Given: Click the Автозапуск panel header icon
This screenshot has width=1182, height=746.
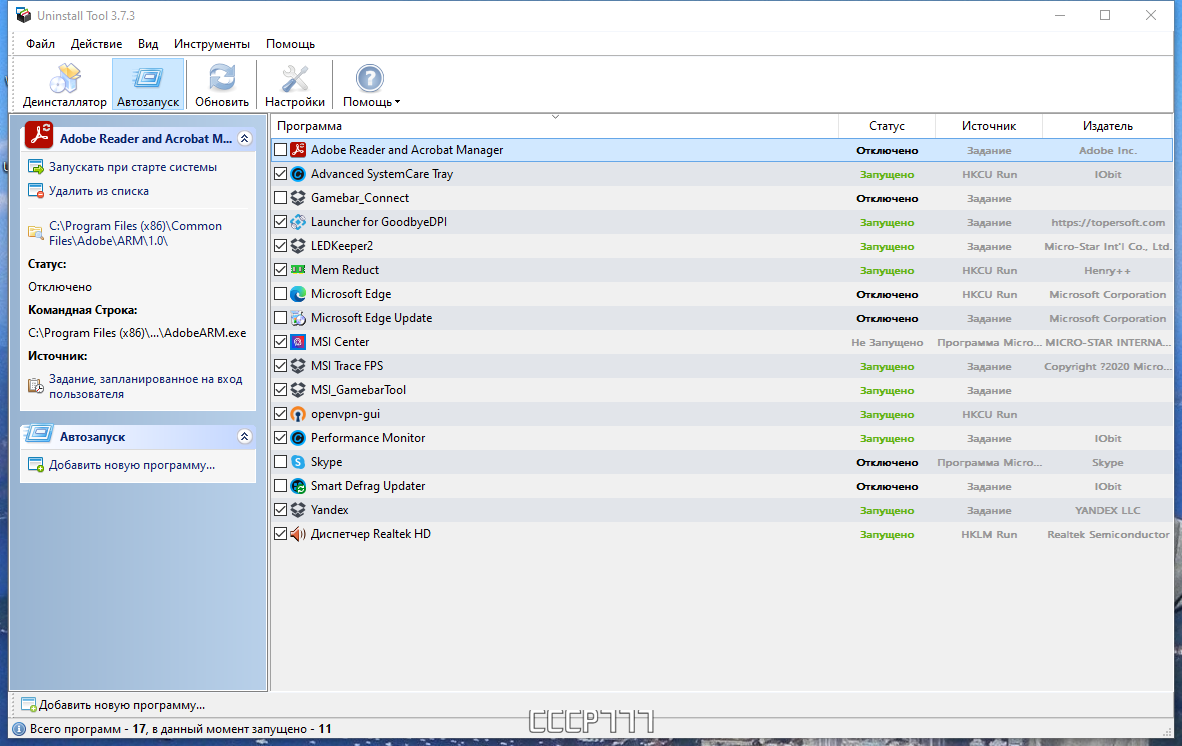Looking at the screenshot, I should pos(38,435).
